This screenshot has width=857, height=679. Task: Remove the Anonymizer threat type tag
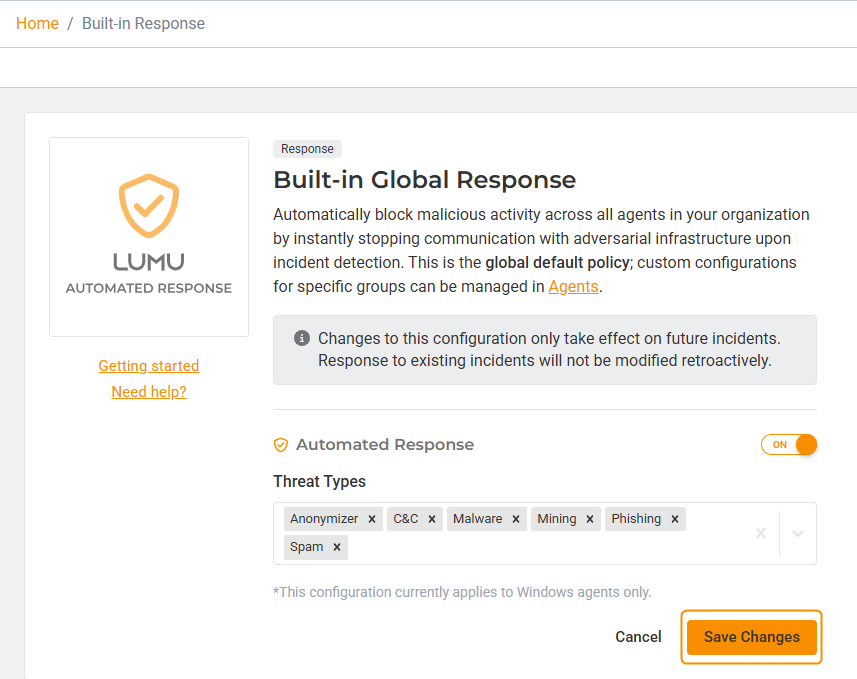coord(372,519)
